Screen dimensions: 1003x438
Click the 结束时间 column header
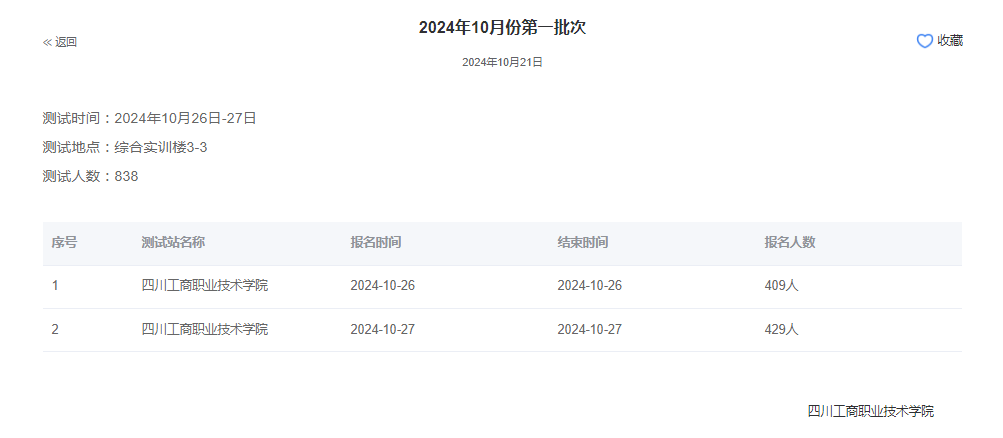(583, 243)
